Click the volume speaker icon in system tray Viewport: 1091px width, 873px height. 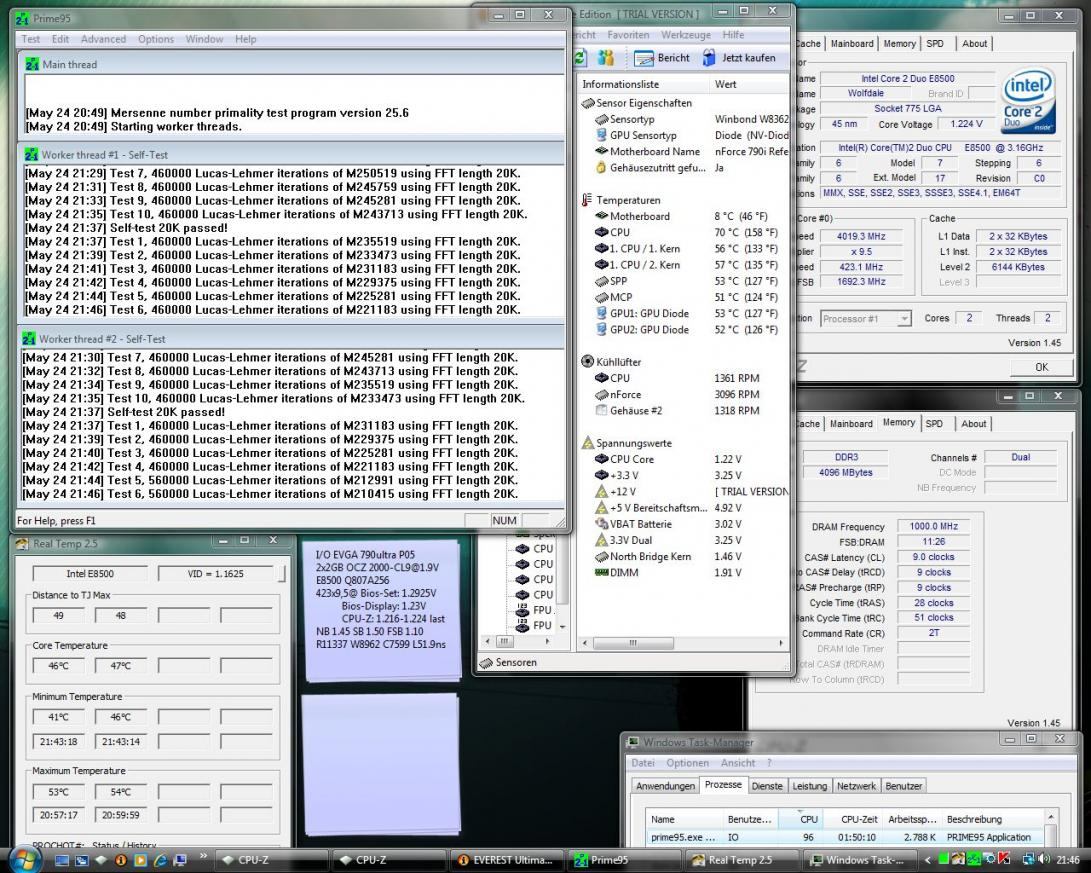click(1045, 860)
